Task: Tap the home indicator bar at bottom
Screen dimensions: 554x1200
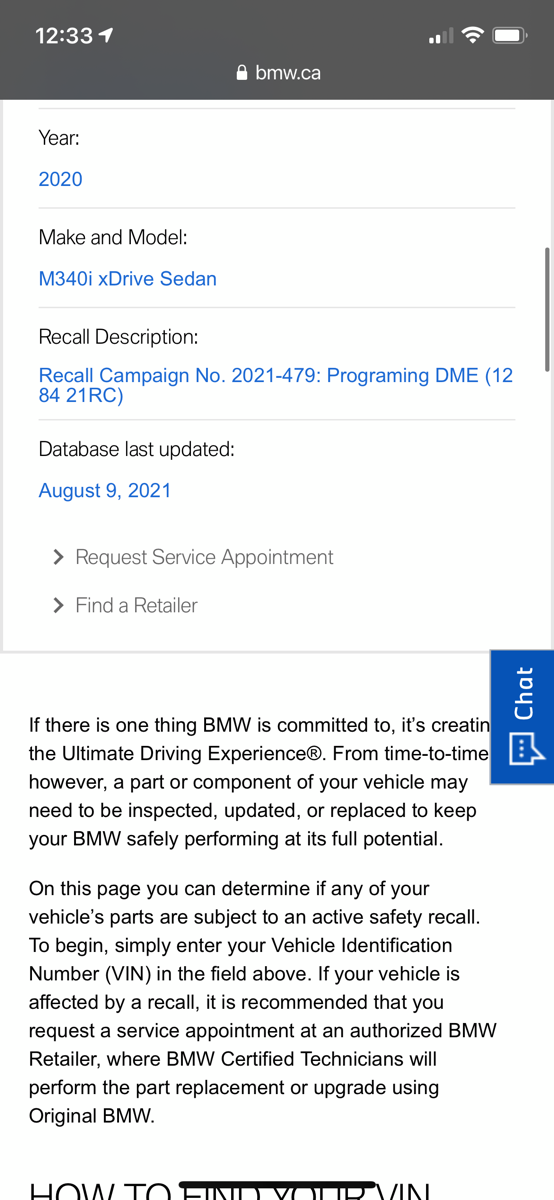Action: 277,1185
